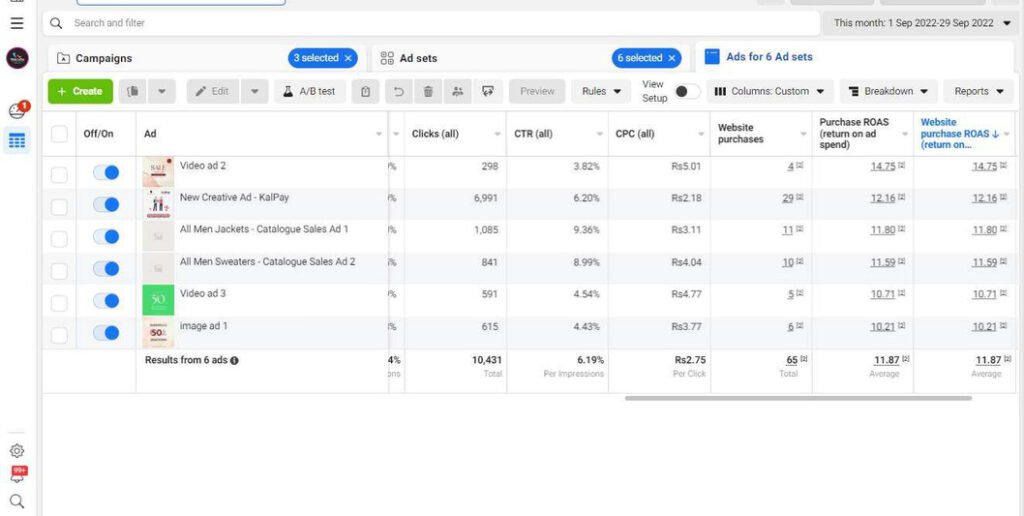Click the audience people icon
This screenshot has width=1024, height=516.
coord(458,91)
